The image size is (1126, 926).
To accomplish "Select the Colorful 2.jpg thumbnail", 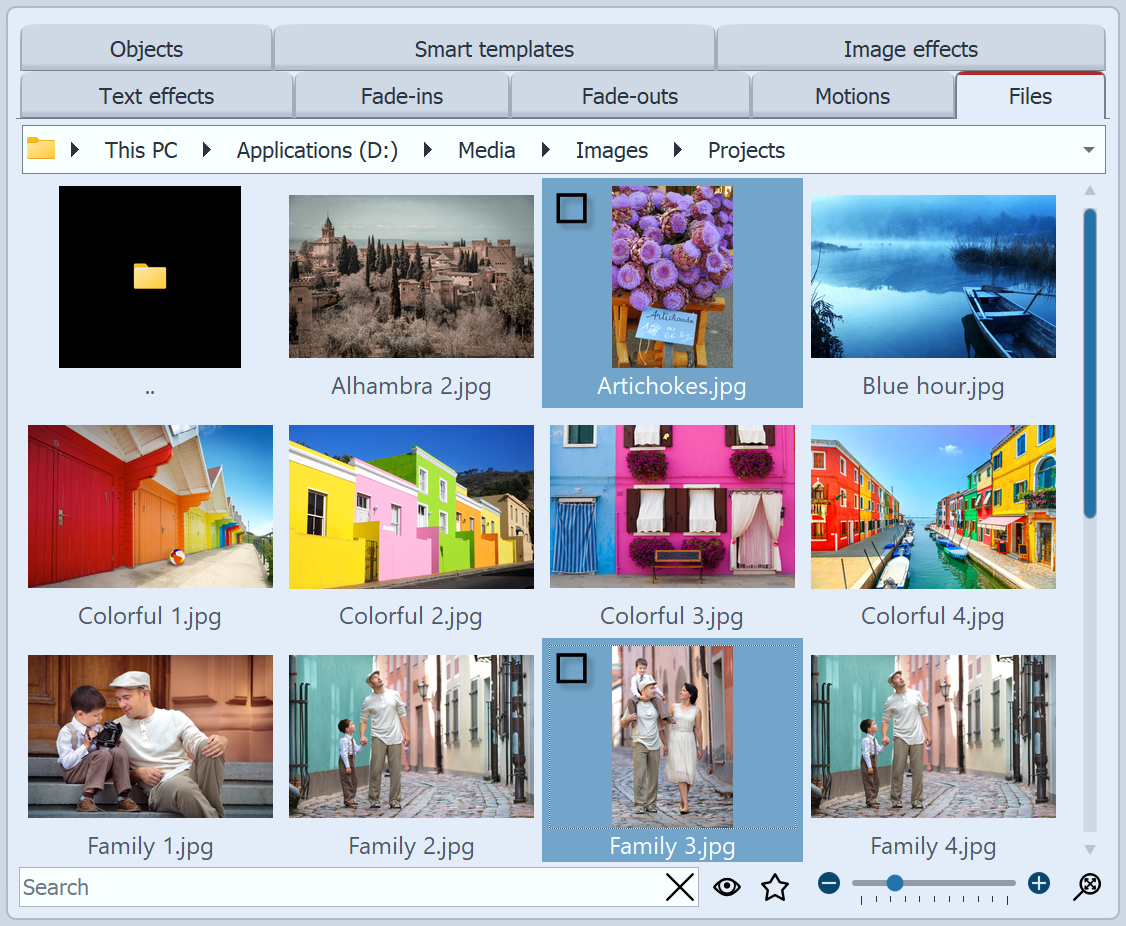I will pyautogui.click(x=411, y=506).
